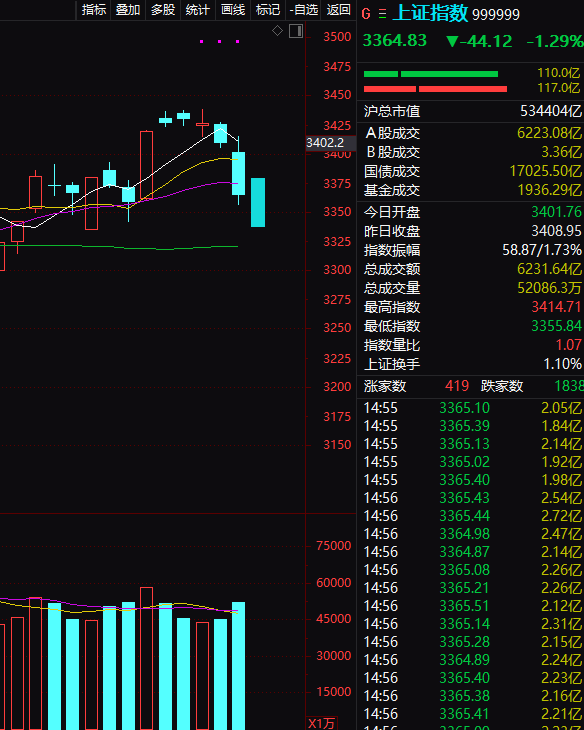The height and width of the screenshot is (730, 584).
Task: Open the 统计 statistics tool
Action: click(x=197, y=9)
